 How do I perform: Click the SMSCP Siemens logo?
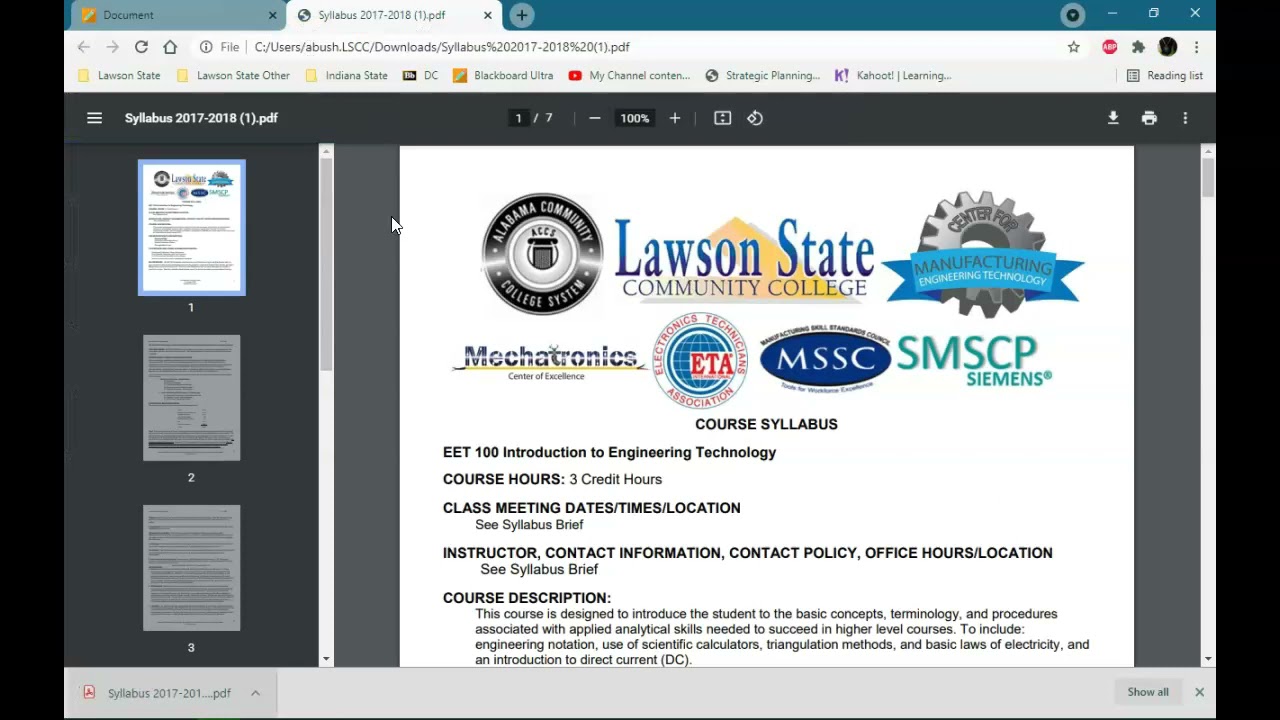pyautogui.click(x=973, y=360)
